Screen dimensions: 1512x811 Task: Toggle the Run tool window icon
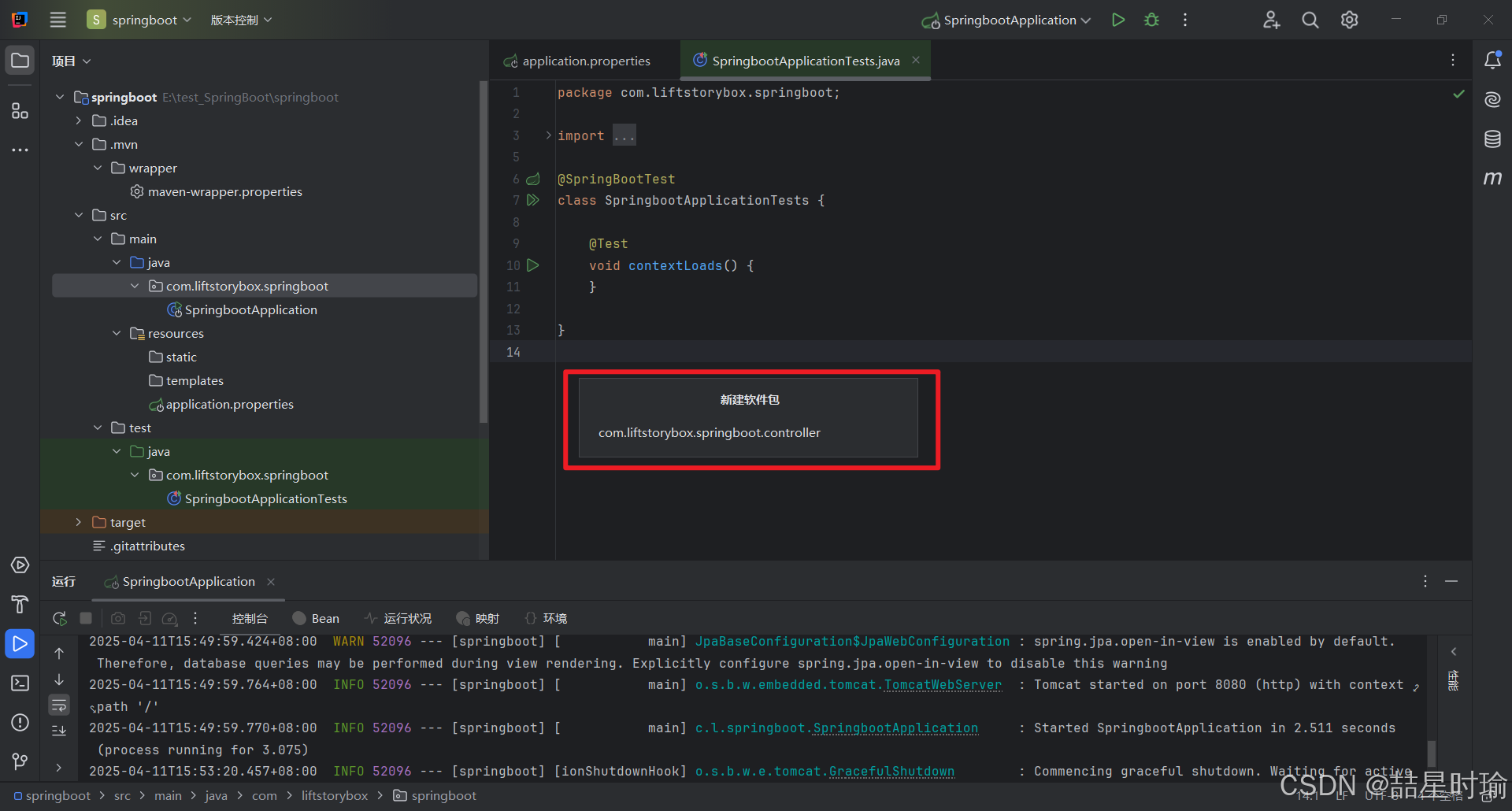(20, 643)
